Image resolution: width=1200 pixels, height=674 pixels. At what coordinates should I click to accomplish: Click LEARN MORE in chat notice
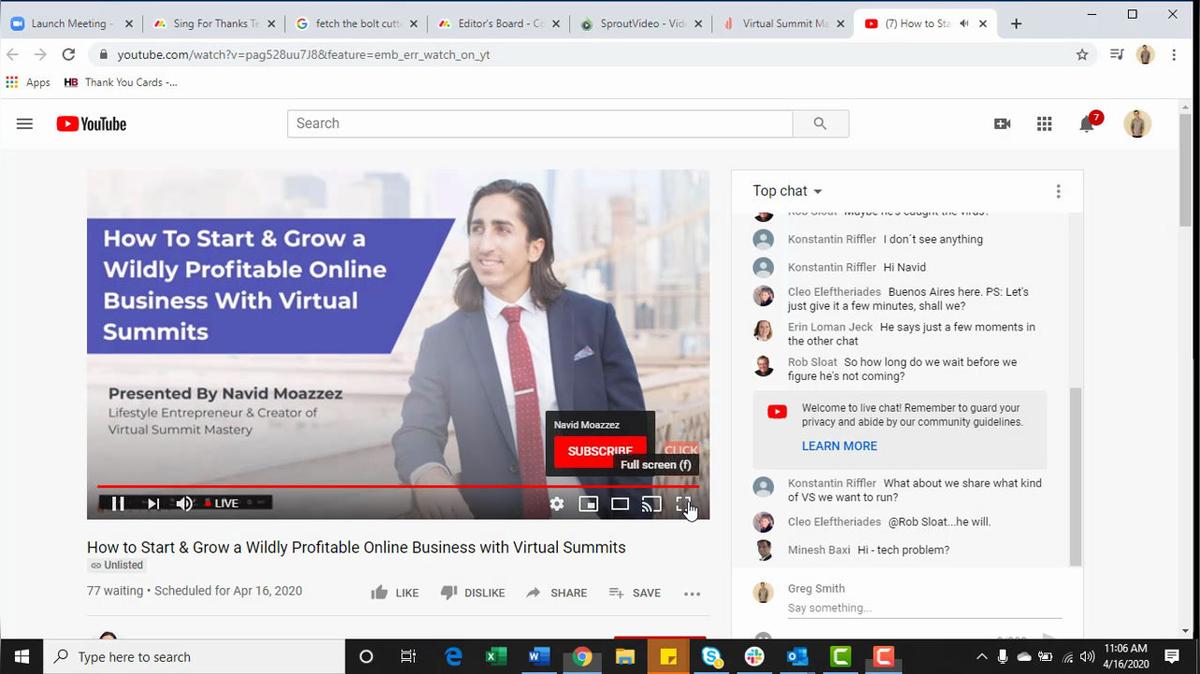tap(839, 446)
